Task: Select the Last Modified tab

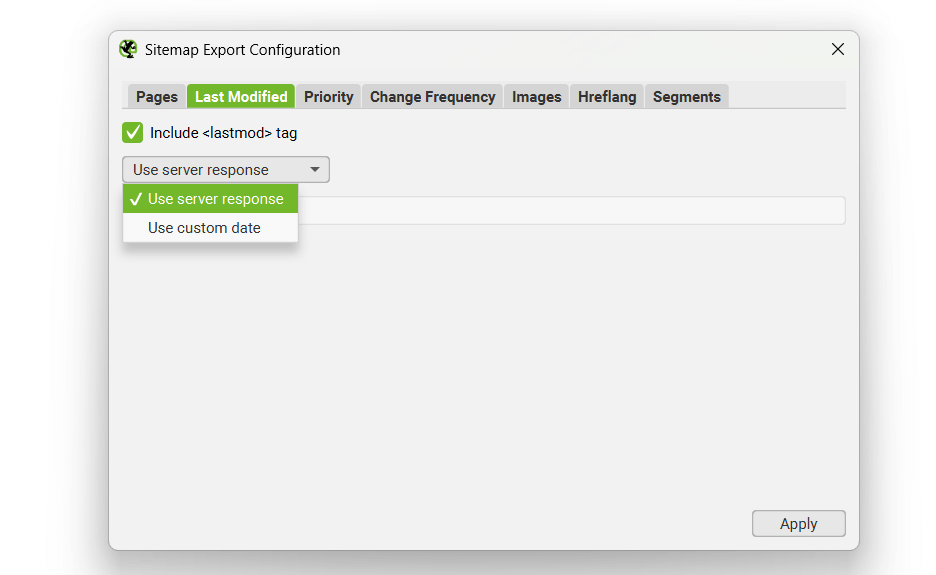Action: click(x=241, y=97)
